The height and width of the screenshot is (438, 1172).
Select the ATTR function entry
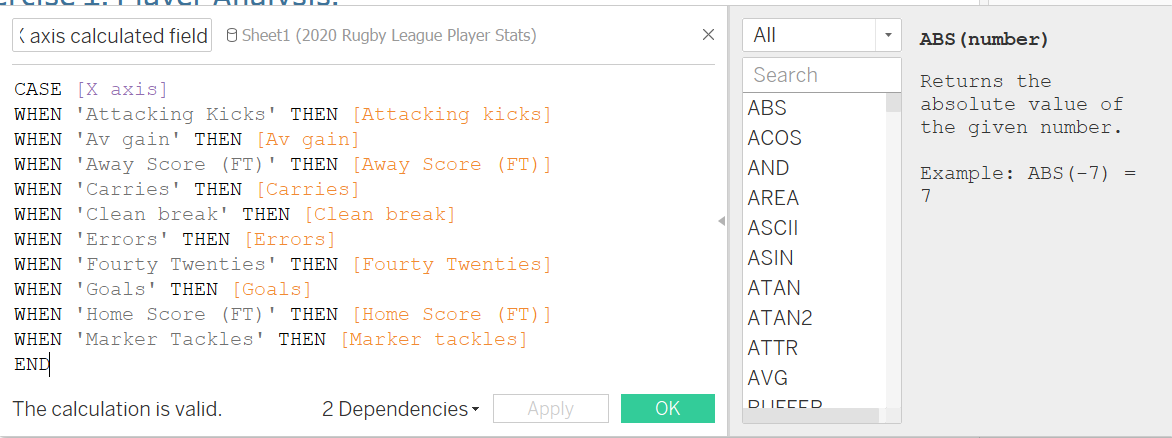pyautogui.click(x=772, y=348)
